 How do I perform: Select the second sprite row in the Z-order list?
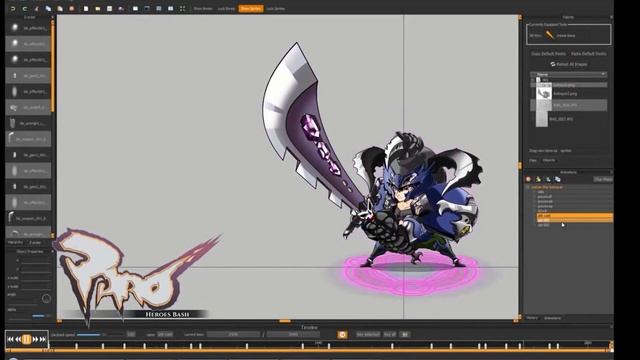coord(28,44)
